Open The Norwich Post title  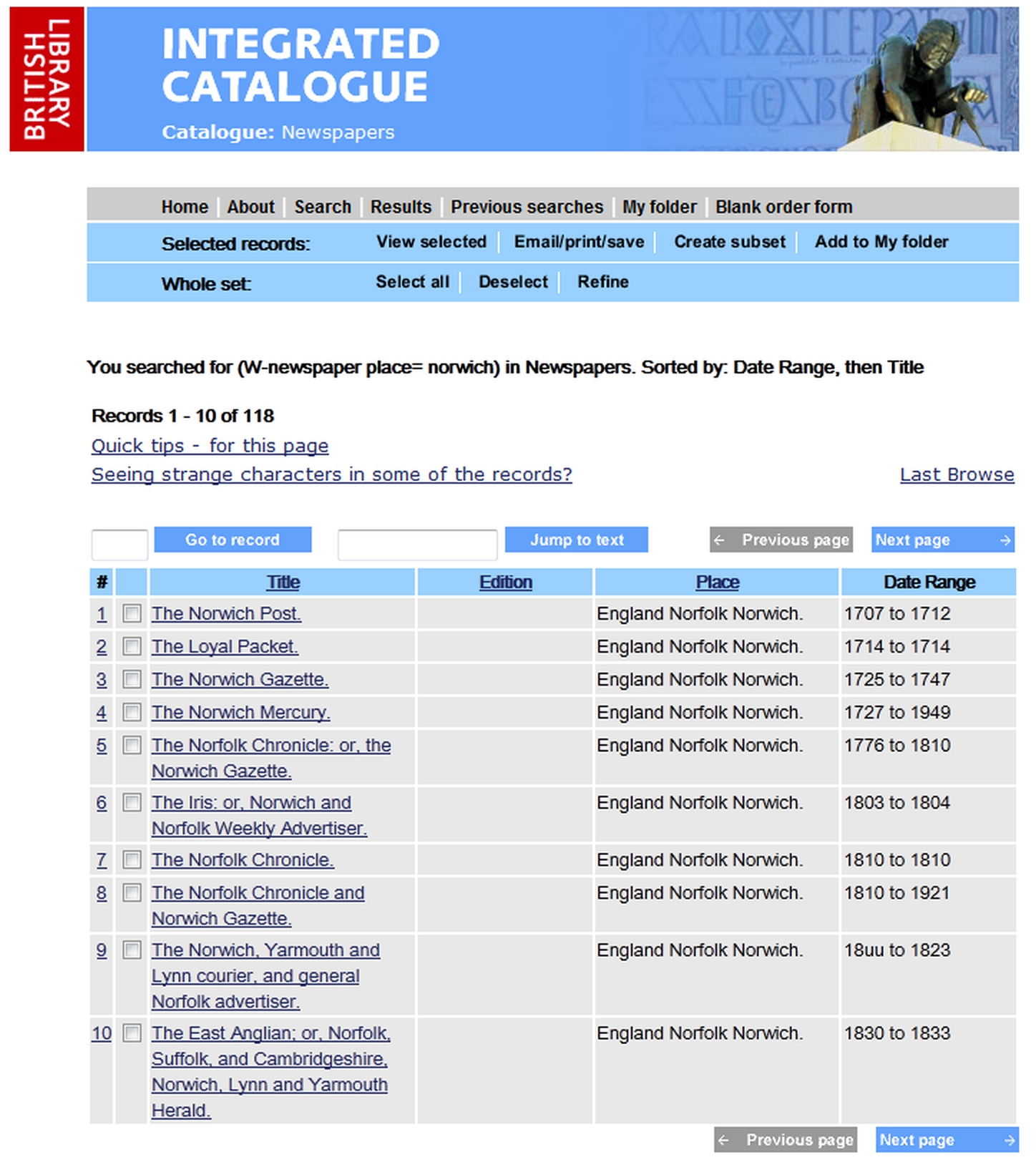tap(226, 613)
